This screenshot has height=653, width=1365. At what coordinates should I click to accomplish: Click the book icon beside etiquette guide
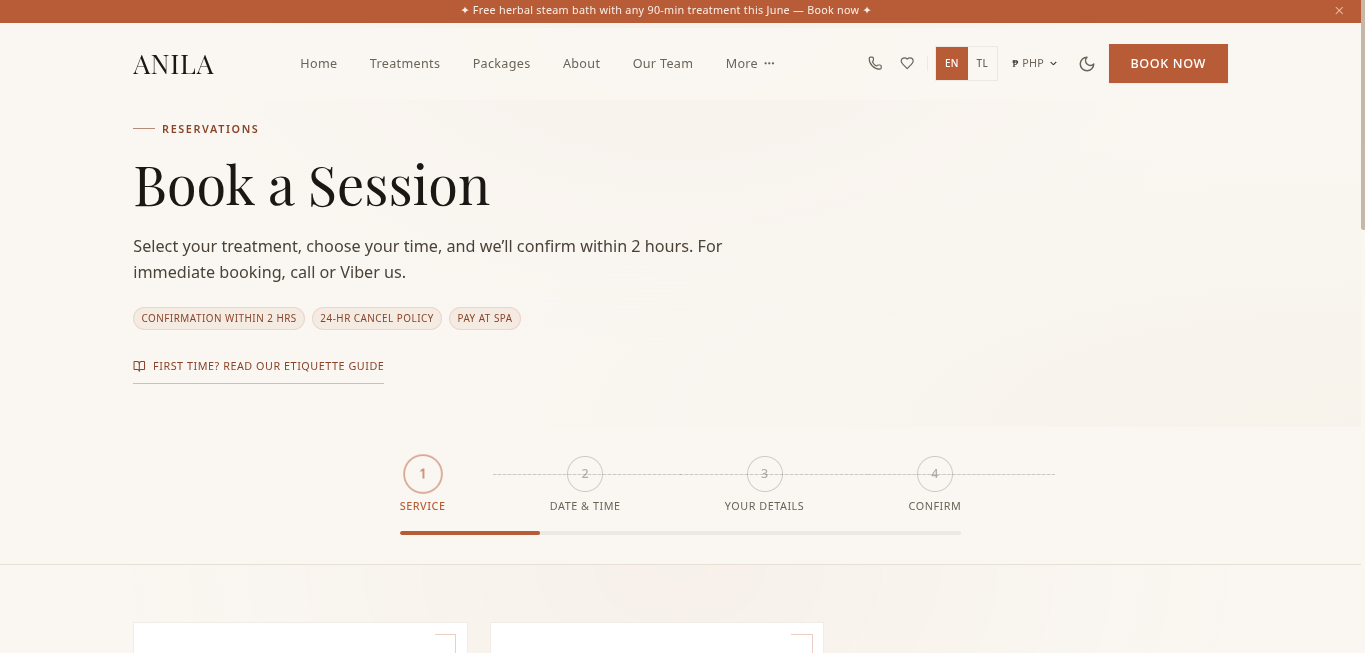point(139,366)
